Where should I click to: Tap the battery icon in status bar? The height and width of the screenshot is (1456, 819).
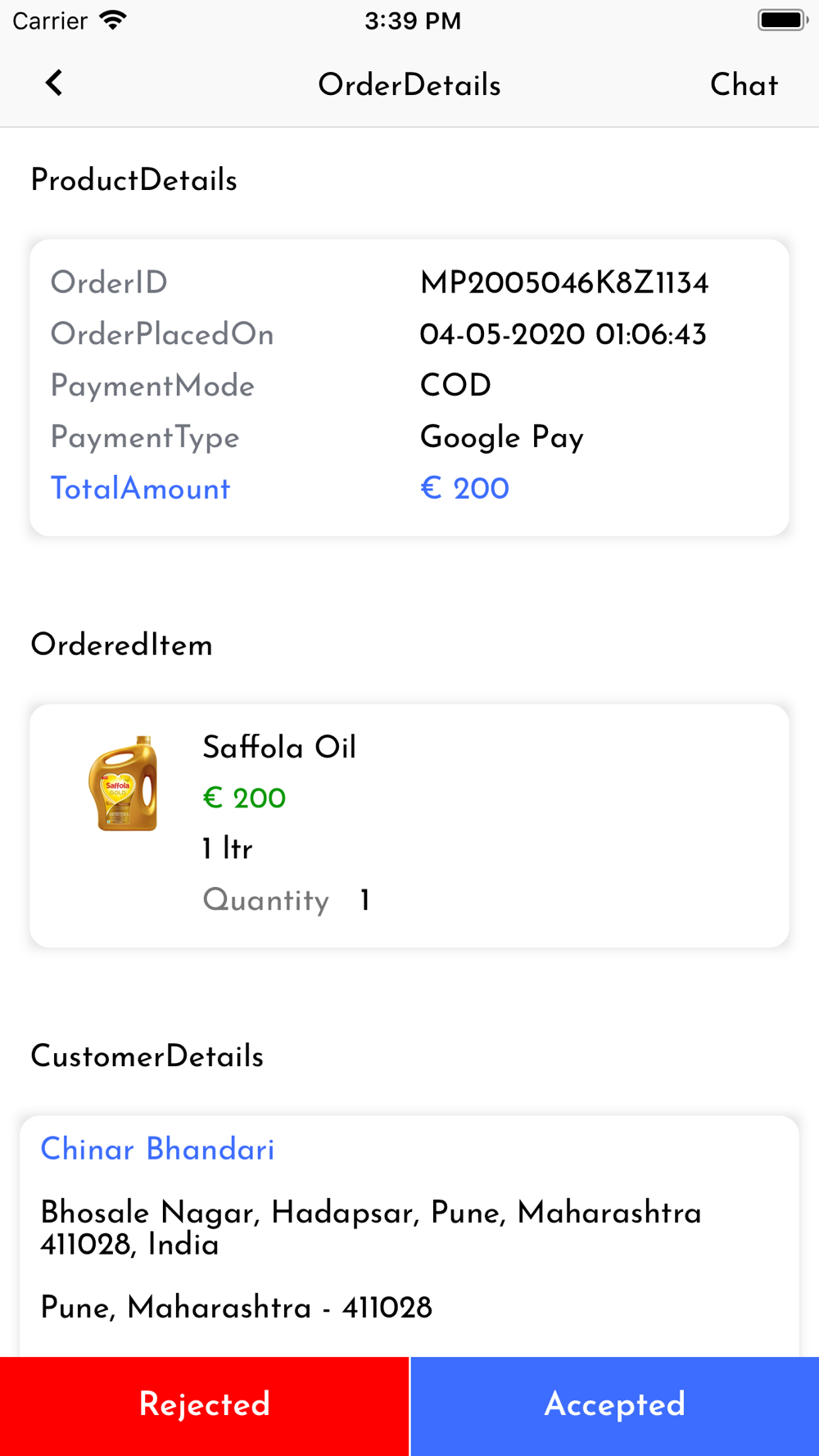782,20
